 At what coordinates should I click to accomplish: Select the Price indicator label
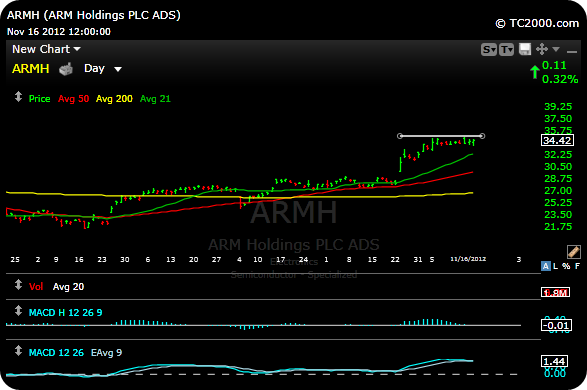pos(39,99)
